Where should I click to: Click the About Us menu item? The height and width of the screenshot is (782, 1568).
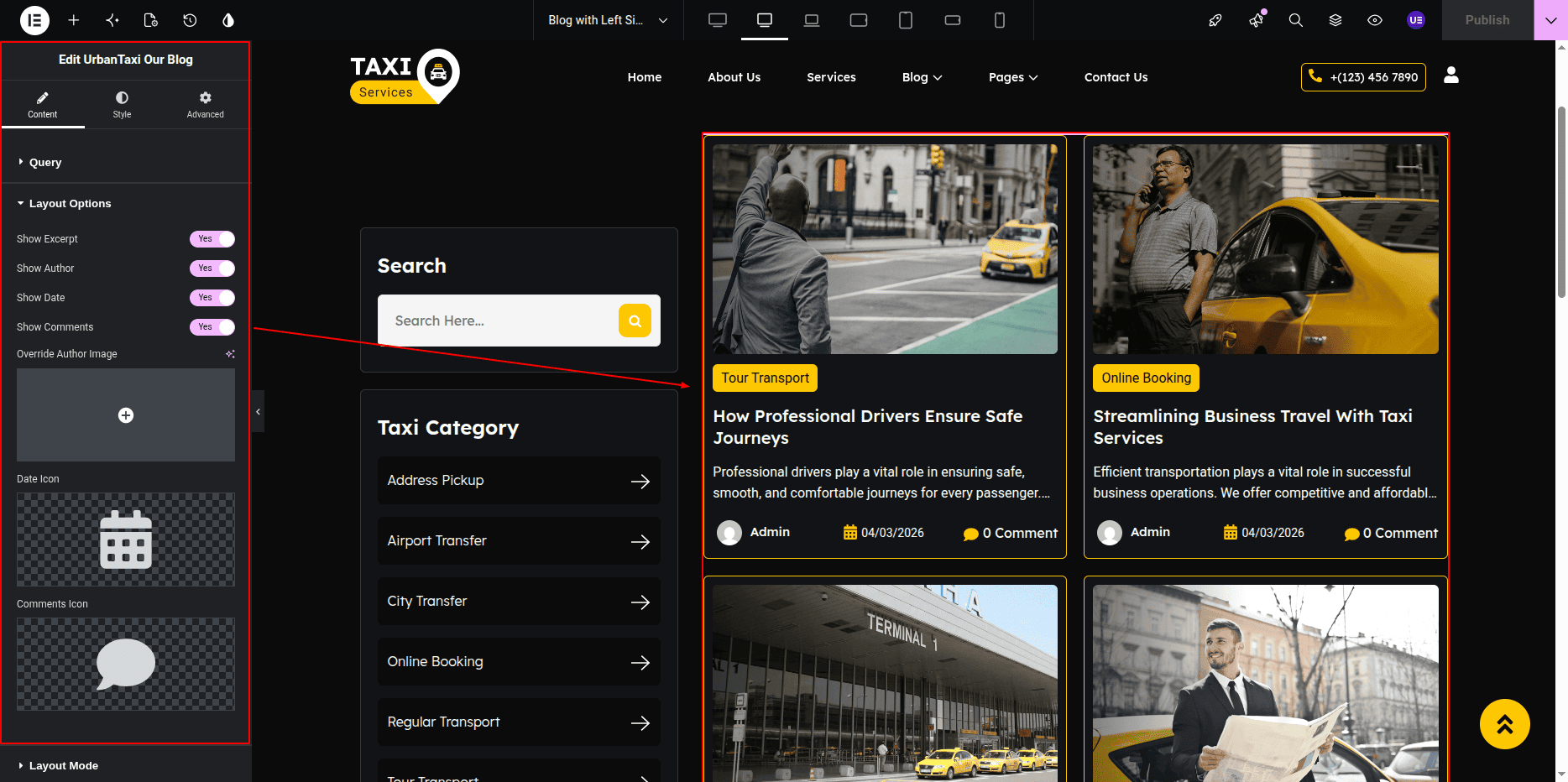734,77
